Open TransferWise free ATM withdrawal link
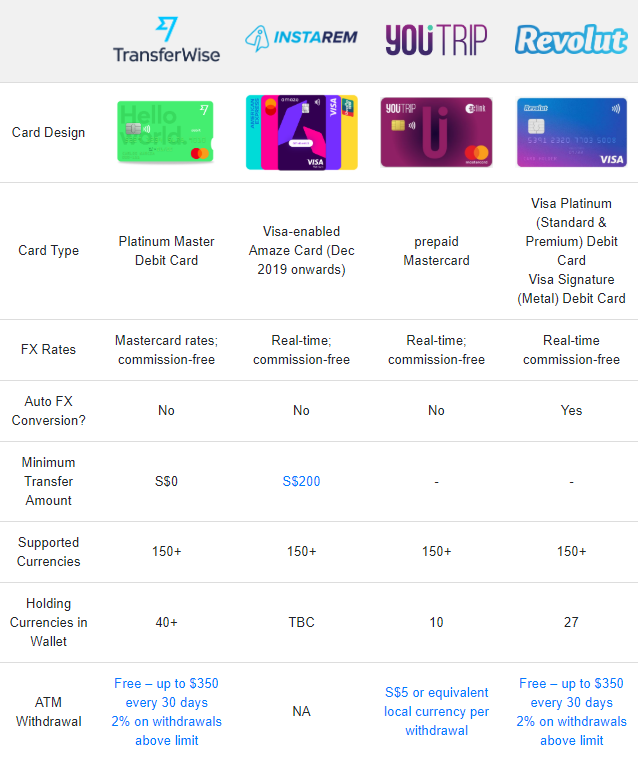 (166, 712)
